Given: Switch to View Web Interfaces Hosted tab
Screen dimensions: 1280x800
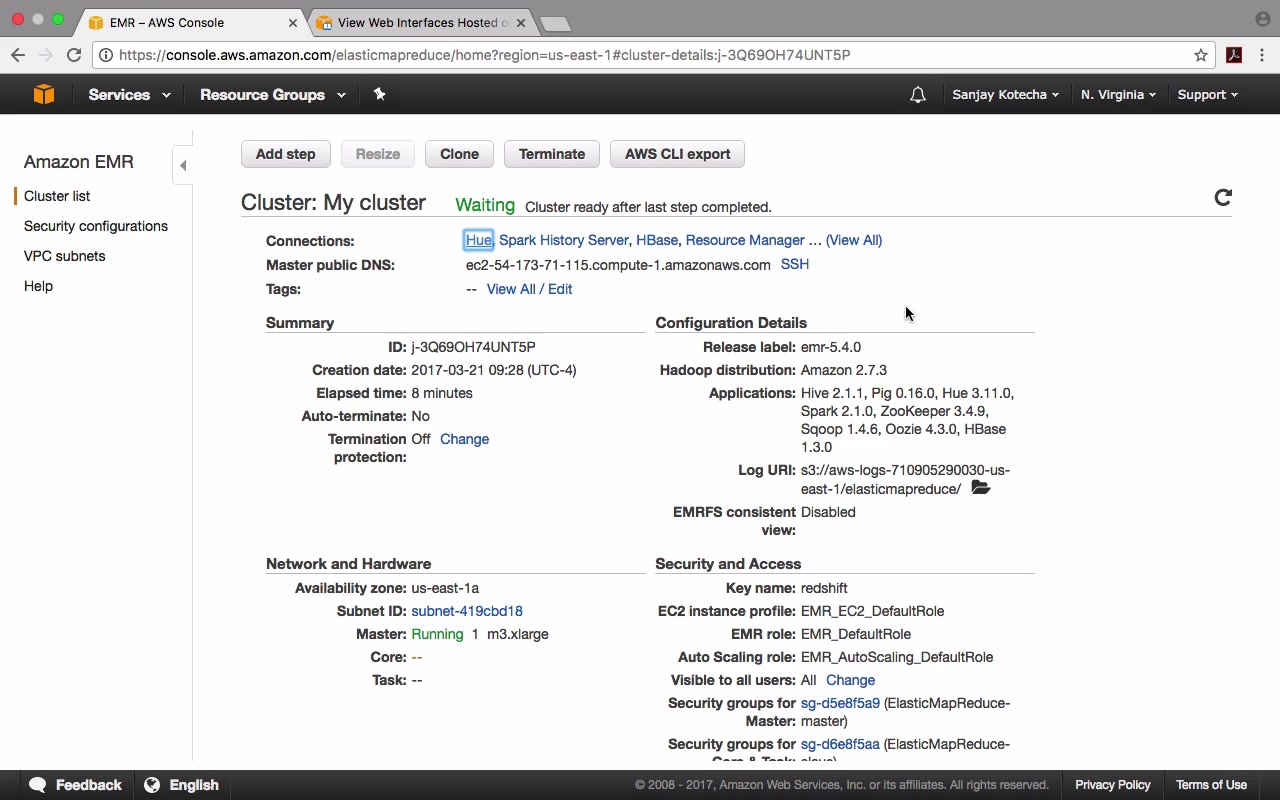Looking at the screenshot, I should click(x=422, y=22).
